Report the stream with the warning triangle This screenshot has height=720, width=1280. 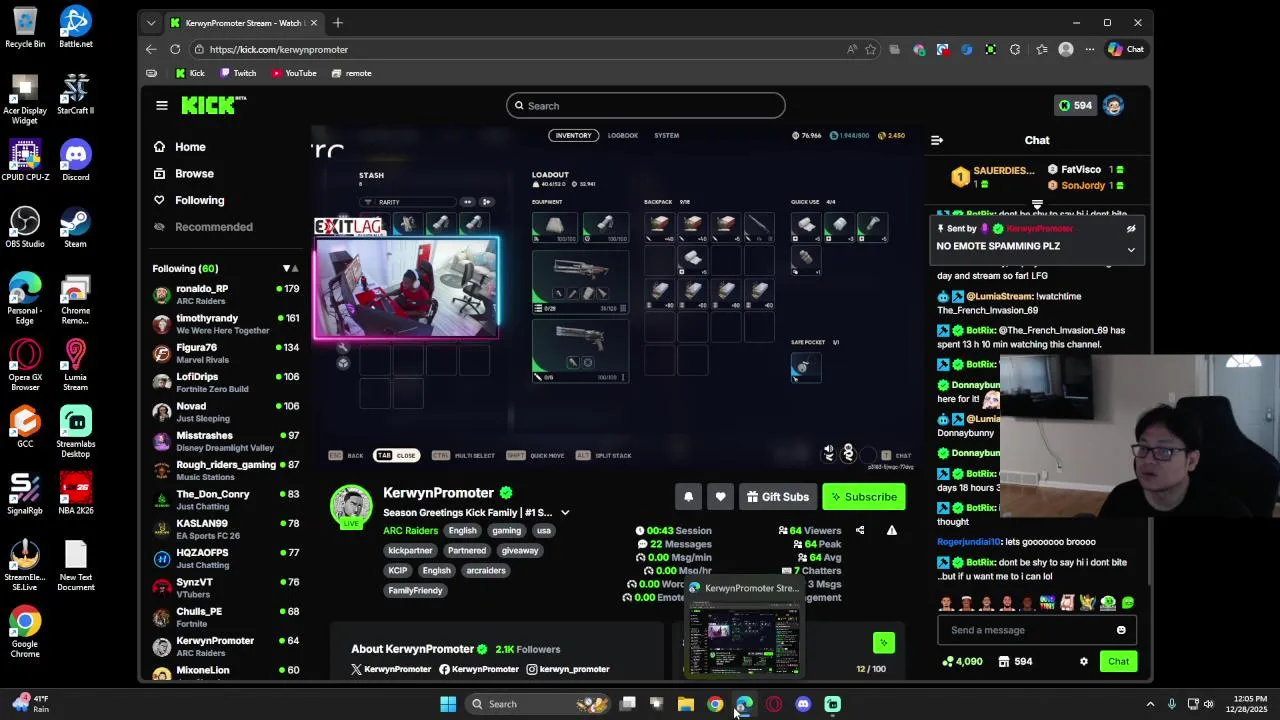click(892, 530)
